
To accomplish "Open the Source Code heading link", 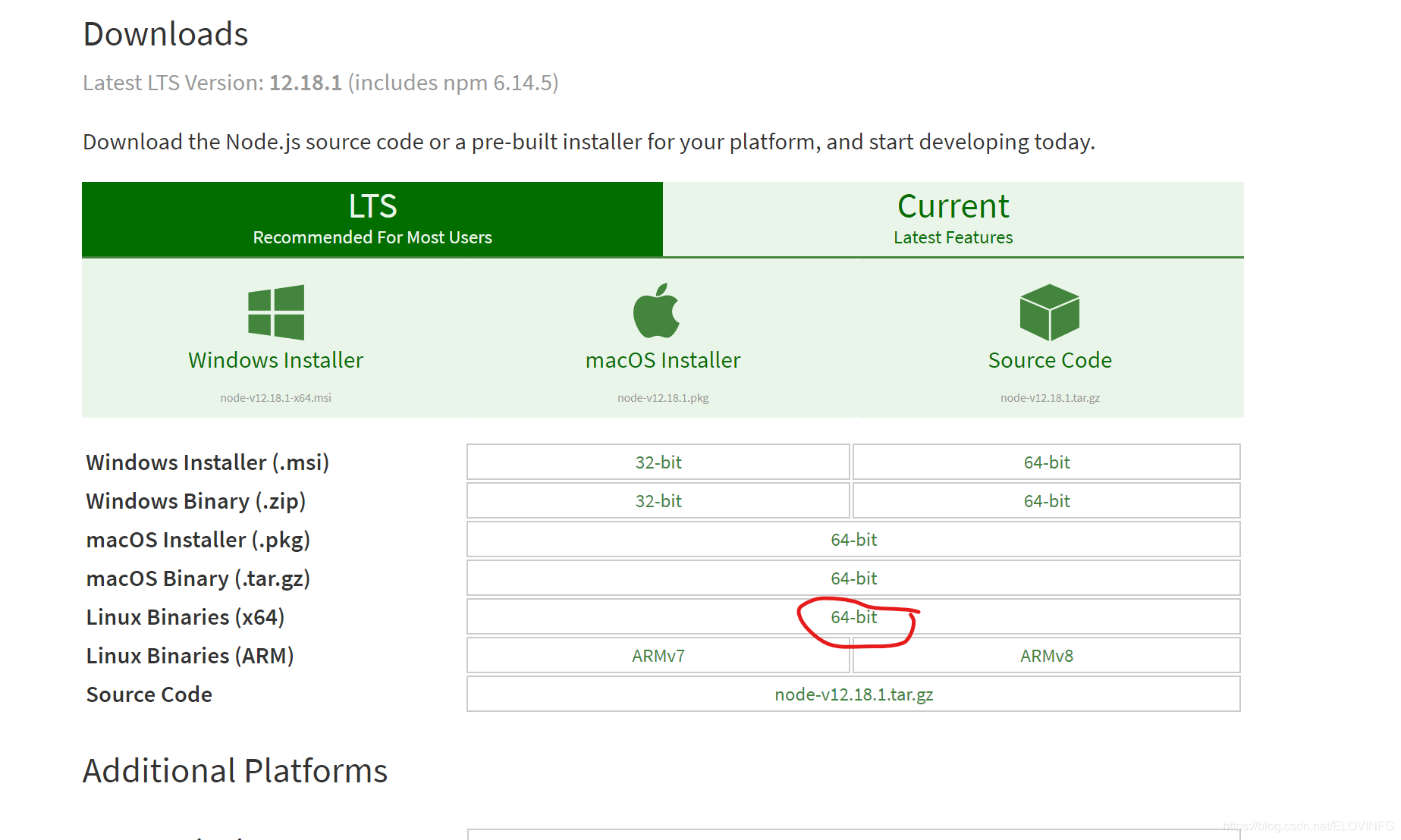I will [1050, 360].
